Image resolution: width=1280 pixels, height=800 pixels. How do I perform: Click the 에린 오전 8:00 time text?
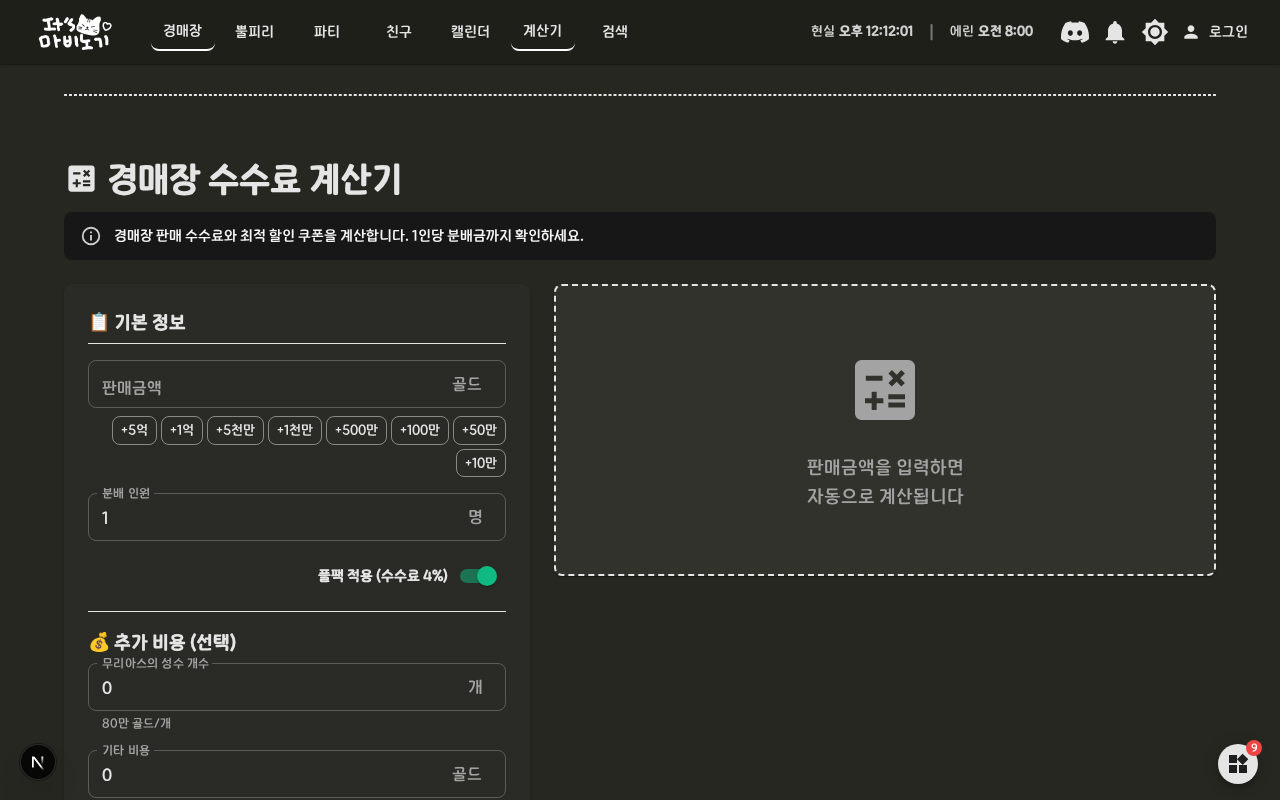pyautogui.click(x=991, y=32)
